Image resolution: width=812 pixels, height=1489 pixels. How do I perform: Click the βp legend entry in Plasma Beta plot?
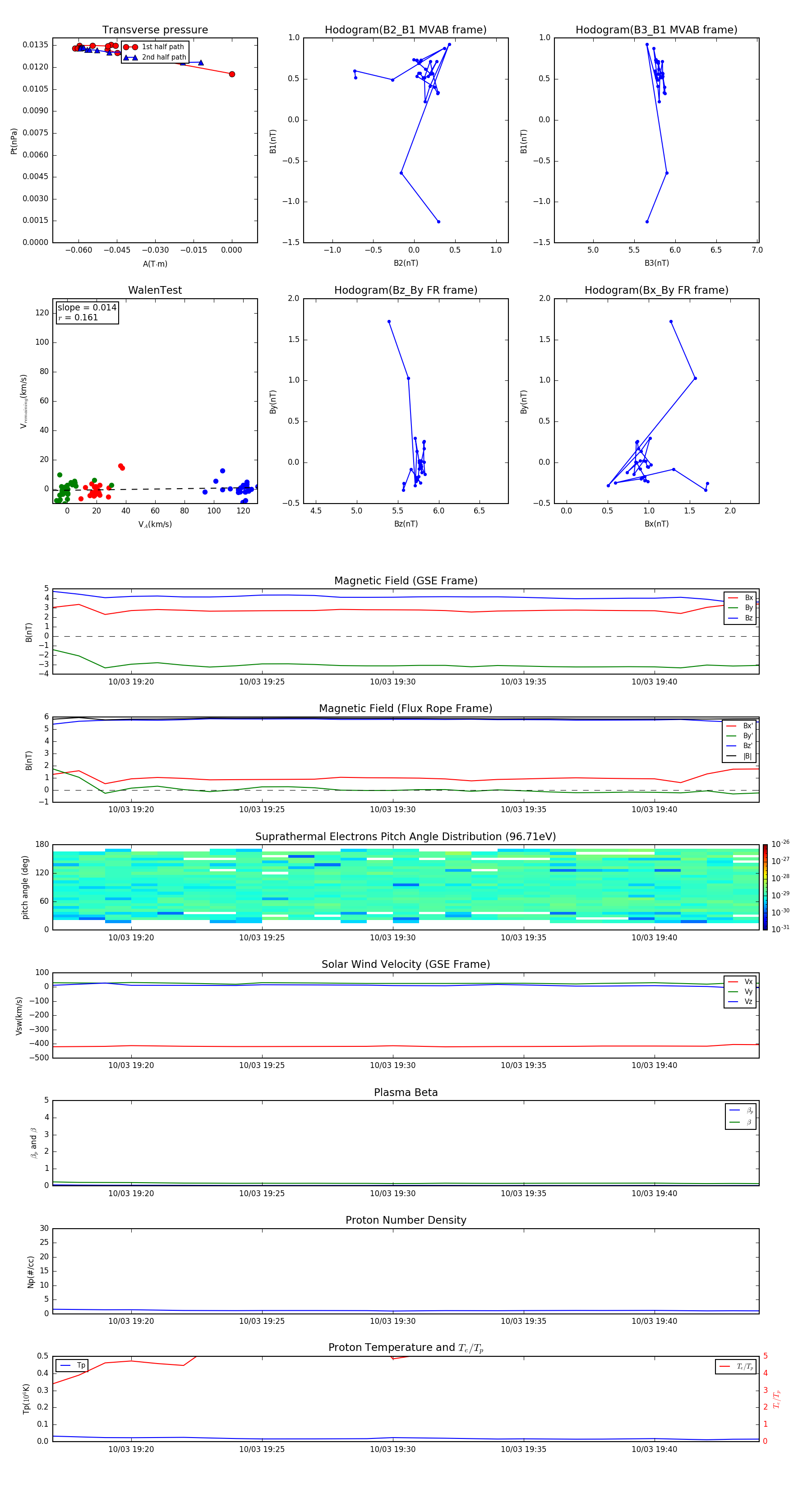pos(741,1110)
